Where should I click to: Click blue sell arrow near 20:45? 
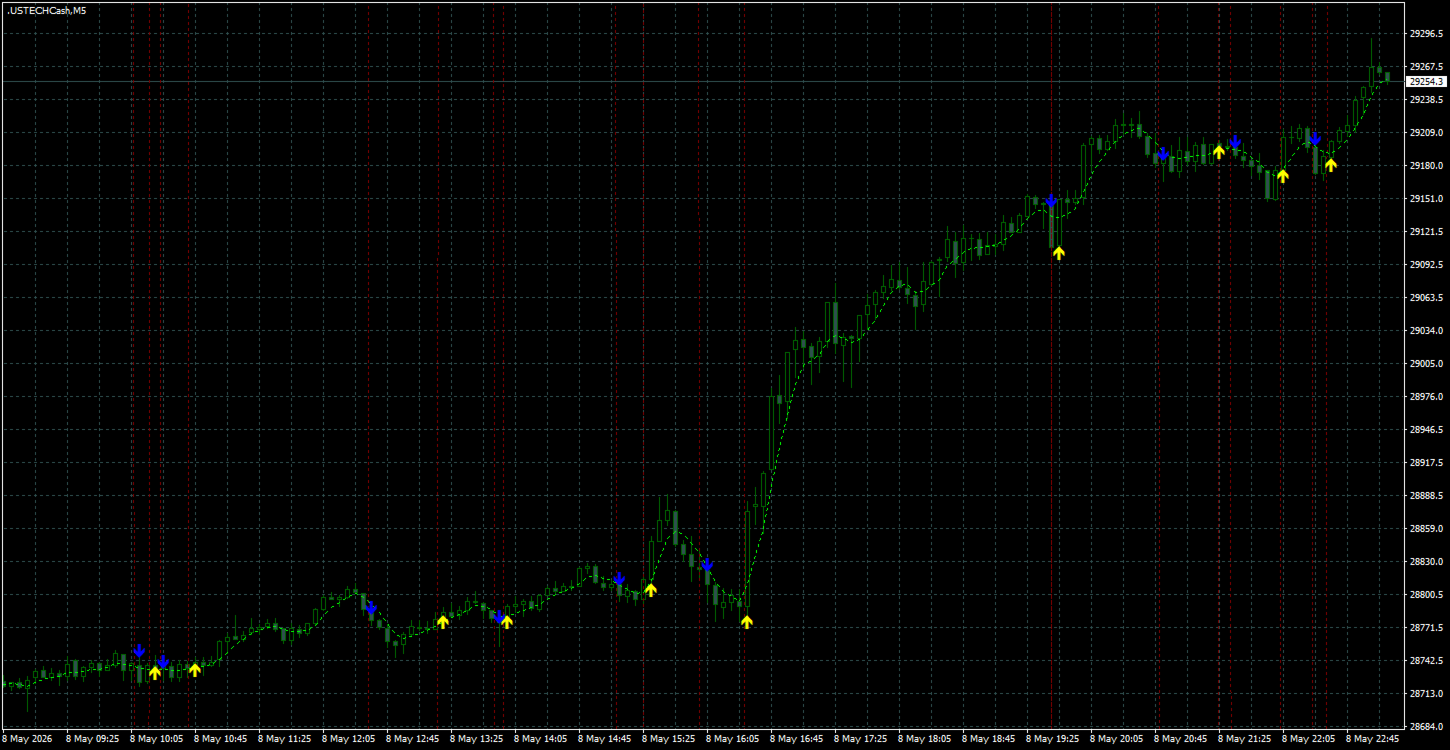tap(1163, 153)
